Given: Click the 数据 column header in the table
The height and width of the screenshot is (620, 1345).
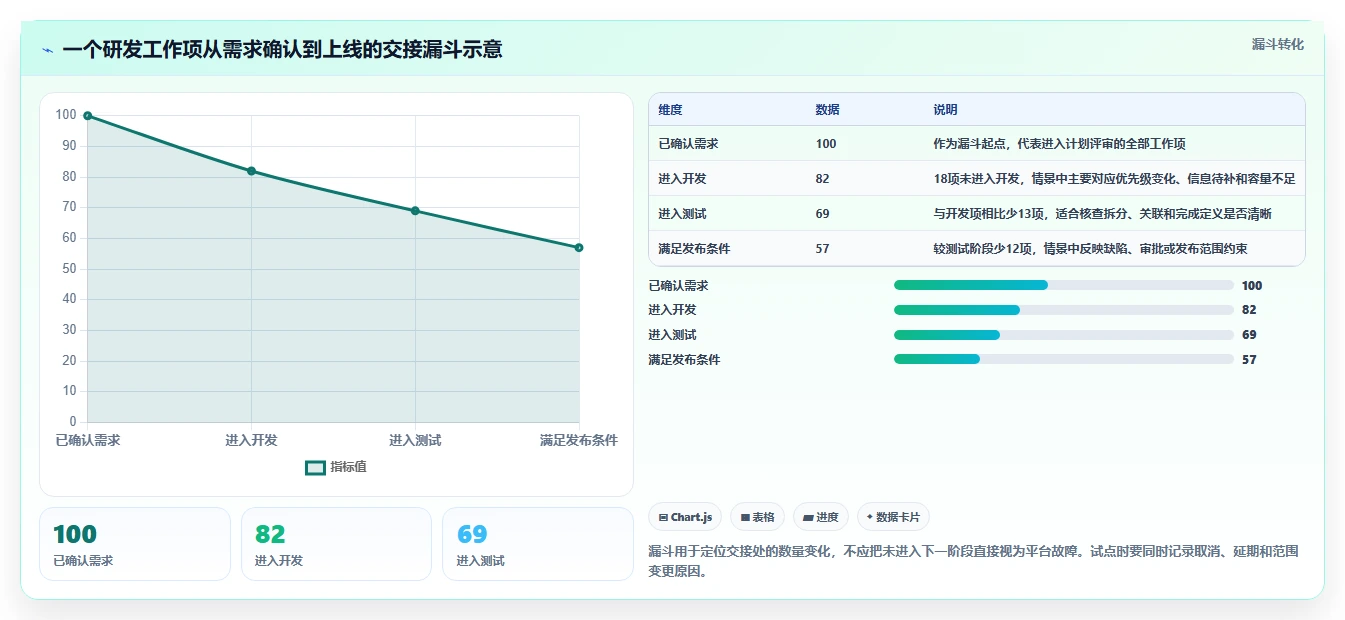Looking at the screenshot, I should tap(827, 110).
